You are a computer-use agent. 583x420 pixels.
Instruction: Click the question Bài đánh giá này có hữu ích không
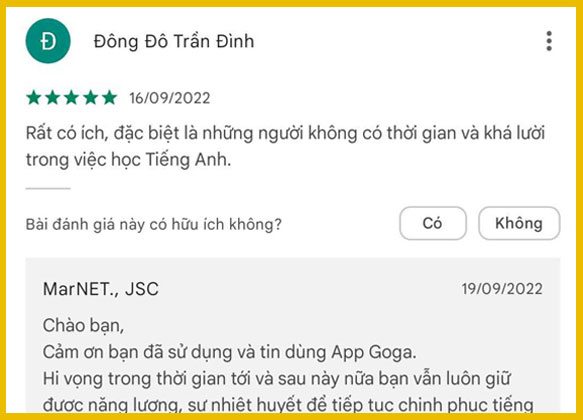click(154, 224)
